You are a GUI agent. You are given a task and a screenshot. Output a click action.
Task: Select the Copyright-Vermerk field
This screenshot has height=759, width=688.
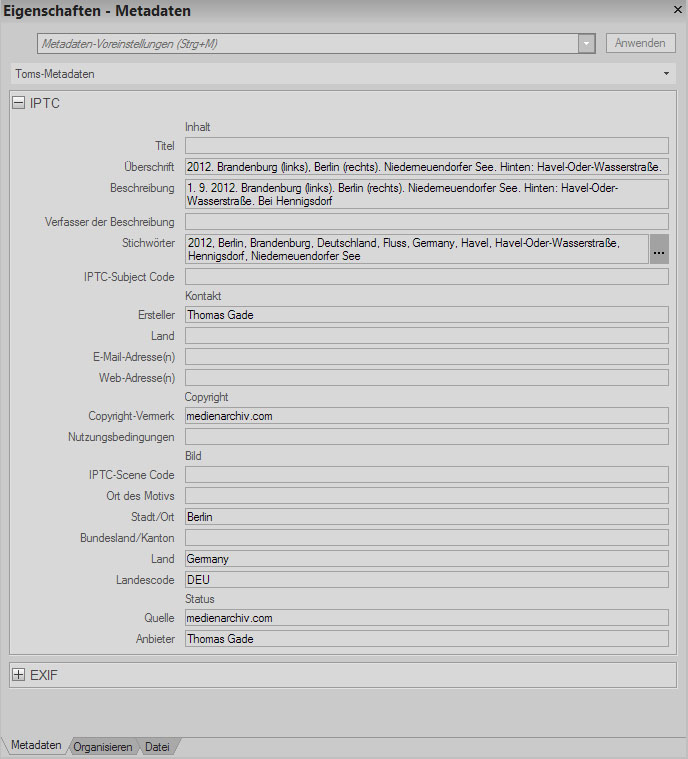pos(426,416)
